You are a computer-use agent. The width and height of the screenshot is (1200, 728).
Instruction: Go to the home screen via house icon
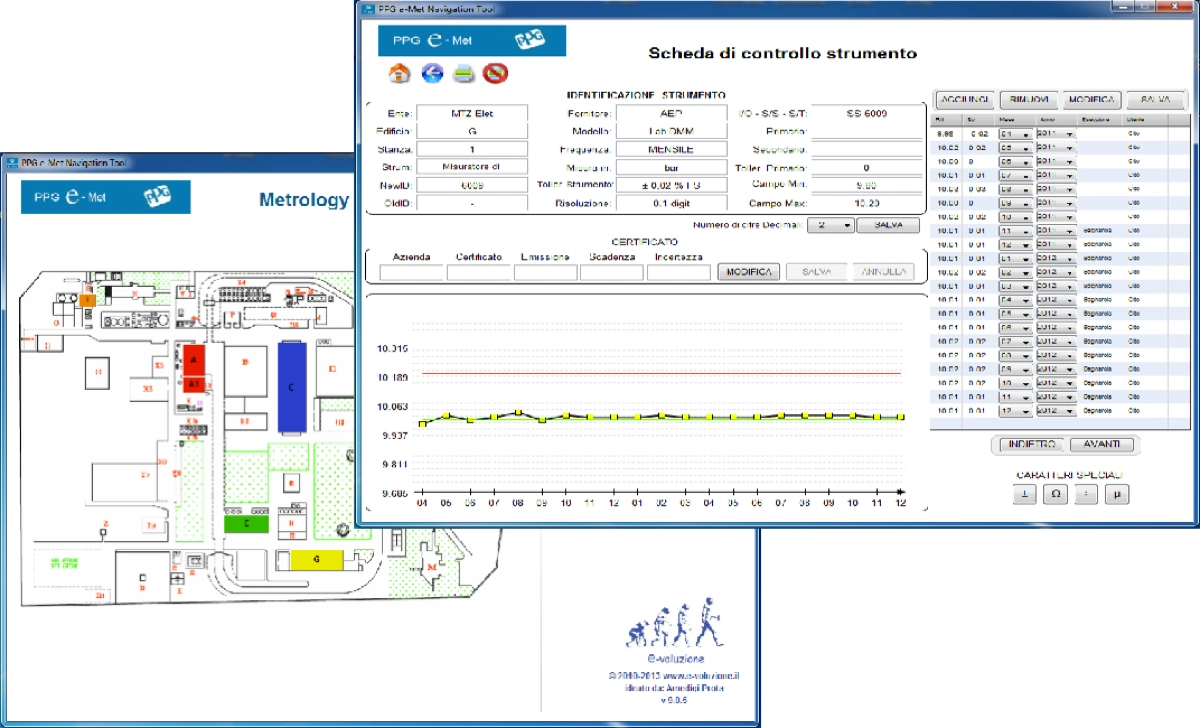[x=400, y=73]
